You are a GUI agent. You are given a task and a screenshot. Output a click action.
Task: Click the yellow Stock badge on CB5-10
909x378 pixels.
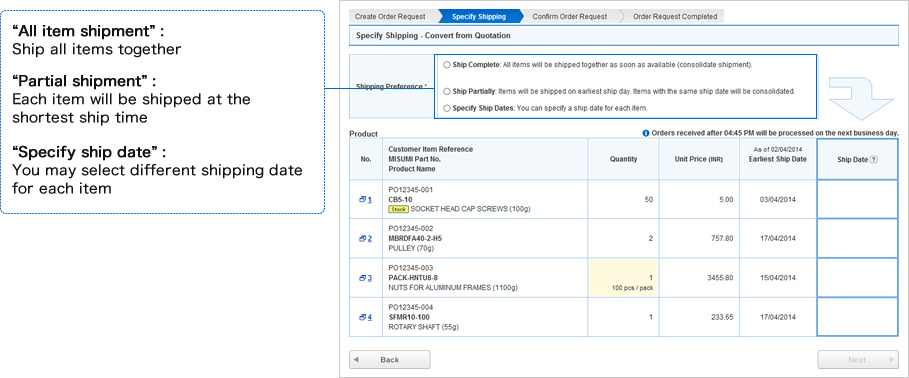point(398,209)
